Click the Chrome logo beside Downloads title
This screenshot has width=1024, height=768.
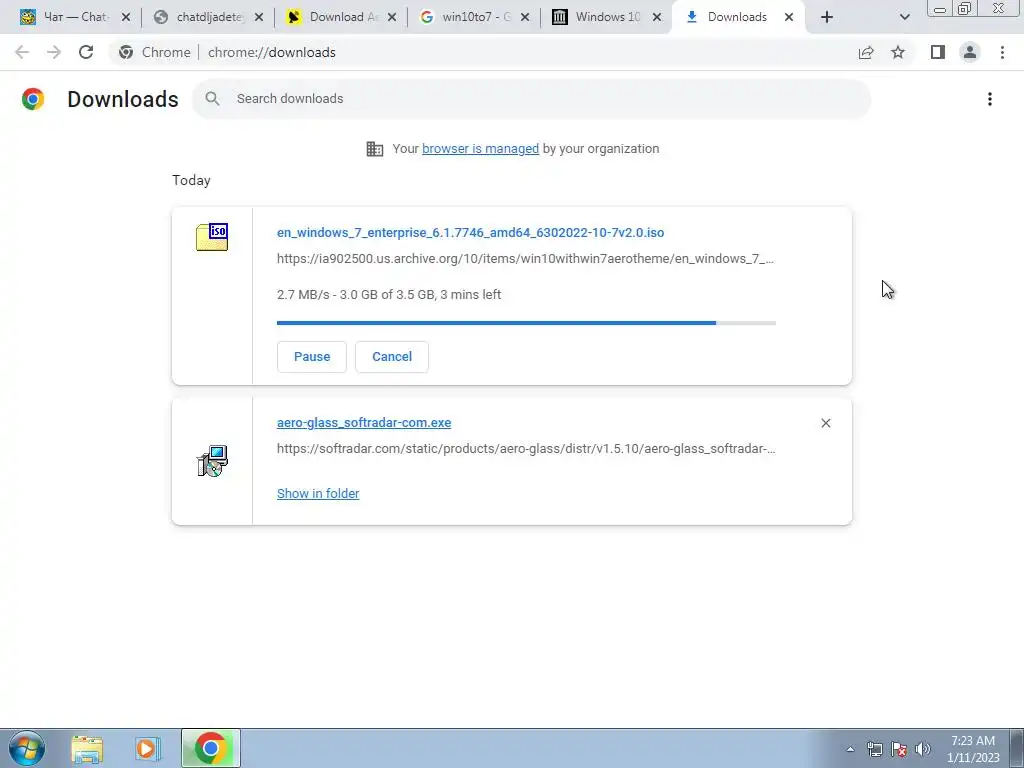[33, 99]
